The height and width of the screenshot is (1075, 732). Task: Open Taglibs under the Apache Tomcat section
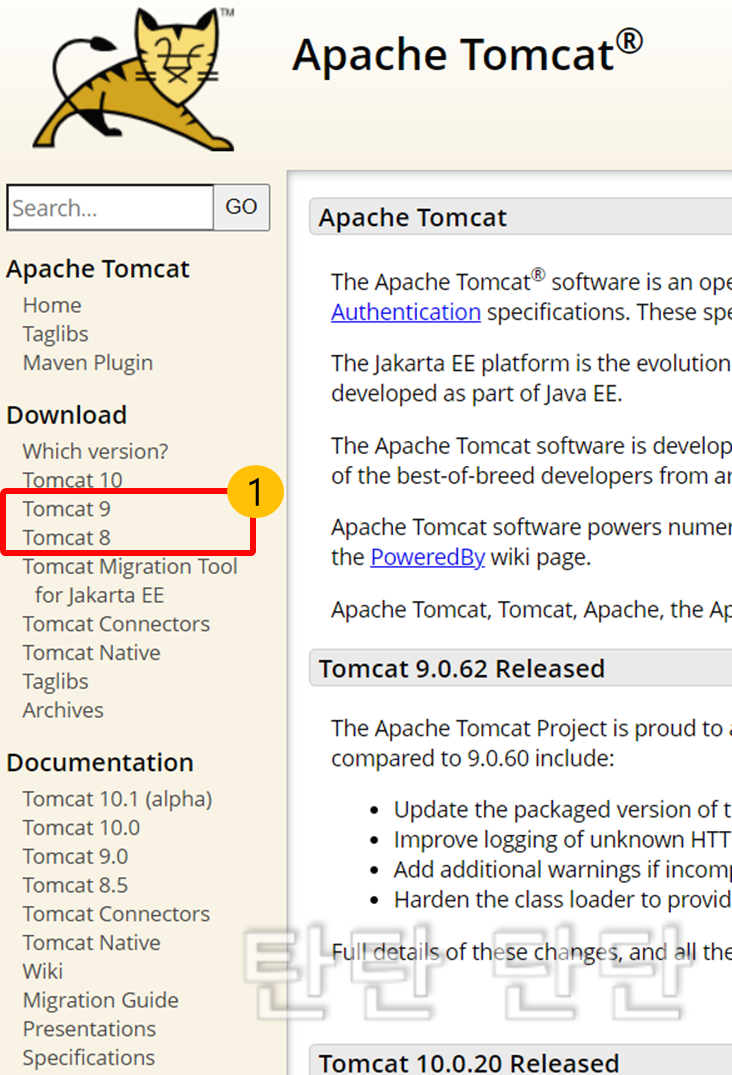coord(56,334)
